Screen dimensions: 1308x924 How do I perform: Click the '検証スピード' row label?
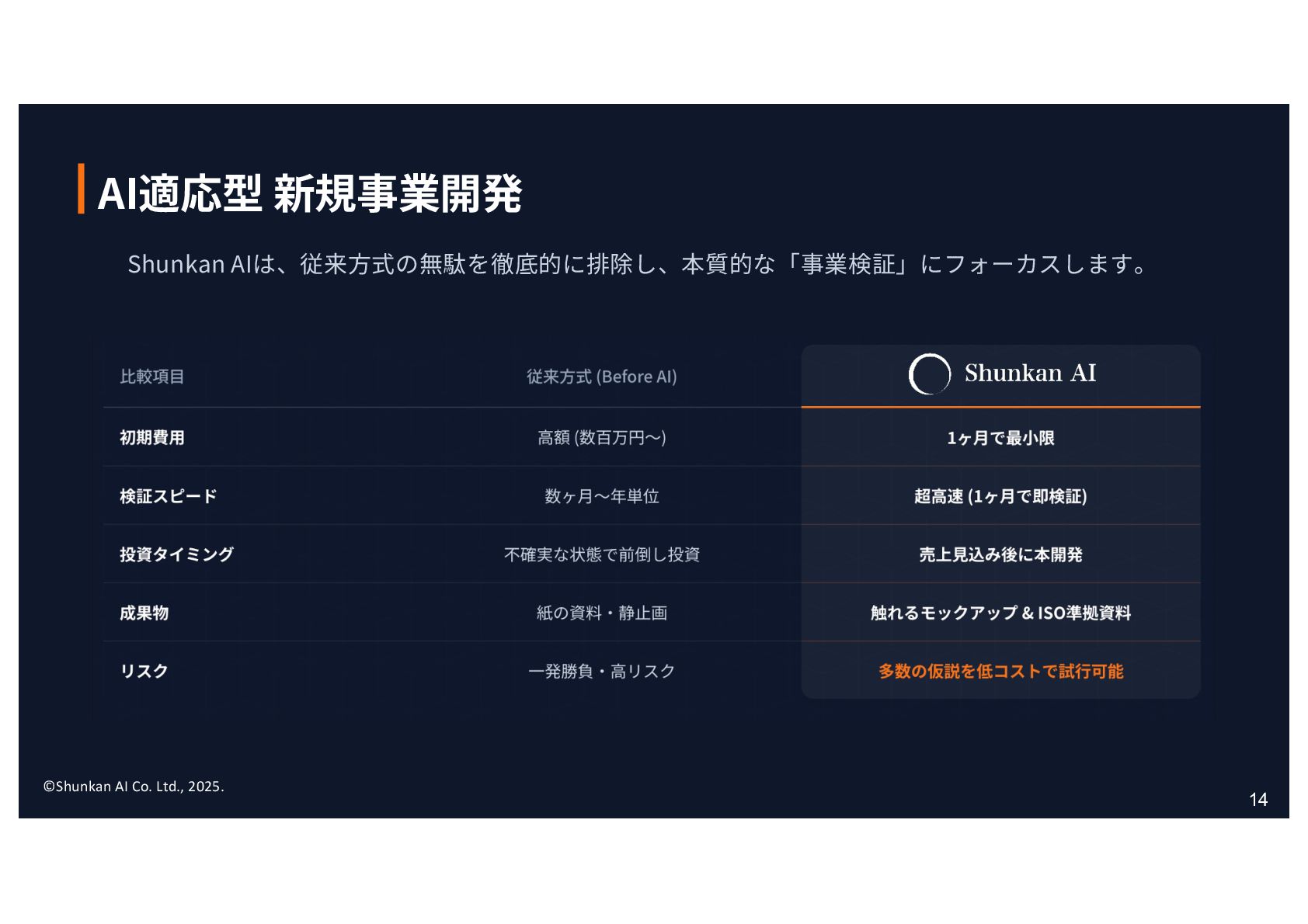(x=169, y=496)
